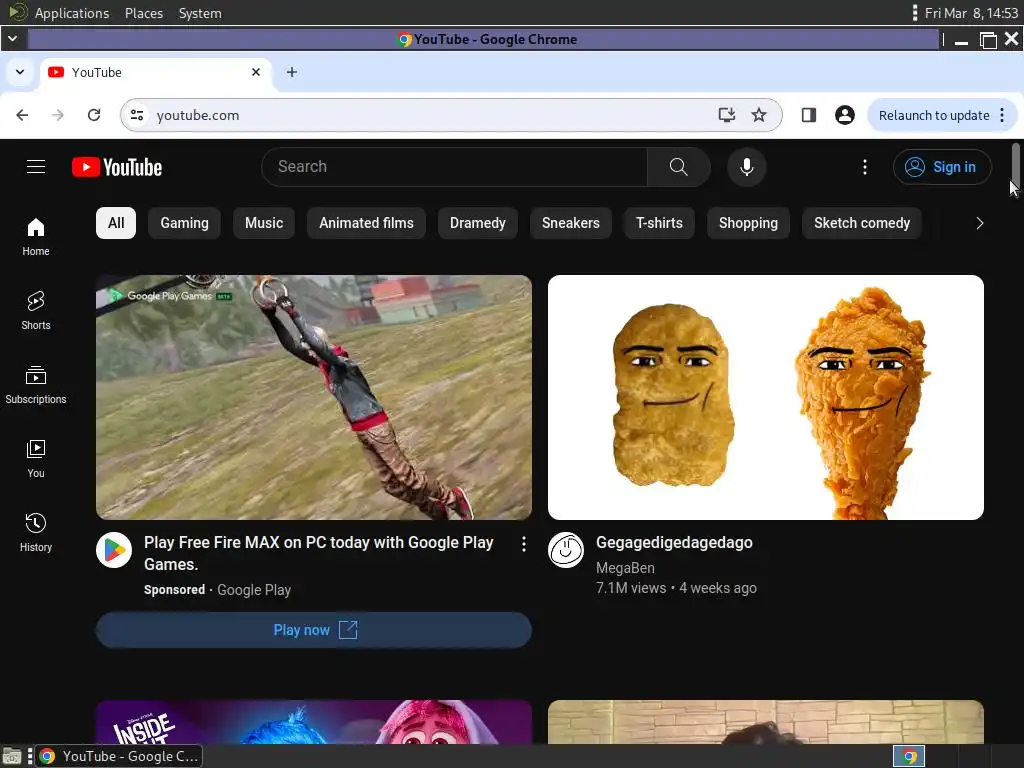Click the Play now button
Image resolution: width=1024 pixels, height=768 pixels.
point(313,630)
